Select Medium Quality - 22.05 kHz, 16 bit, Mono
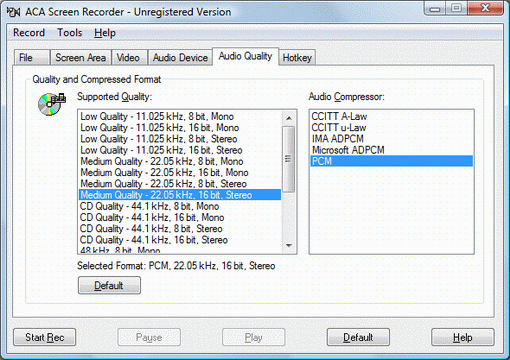Screen dimensions: 510x360 180,172
